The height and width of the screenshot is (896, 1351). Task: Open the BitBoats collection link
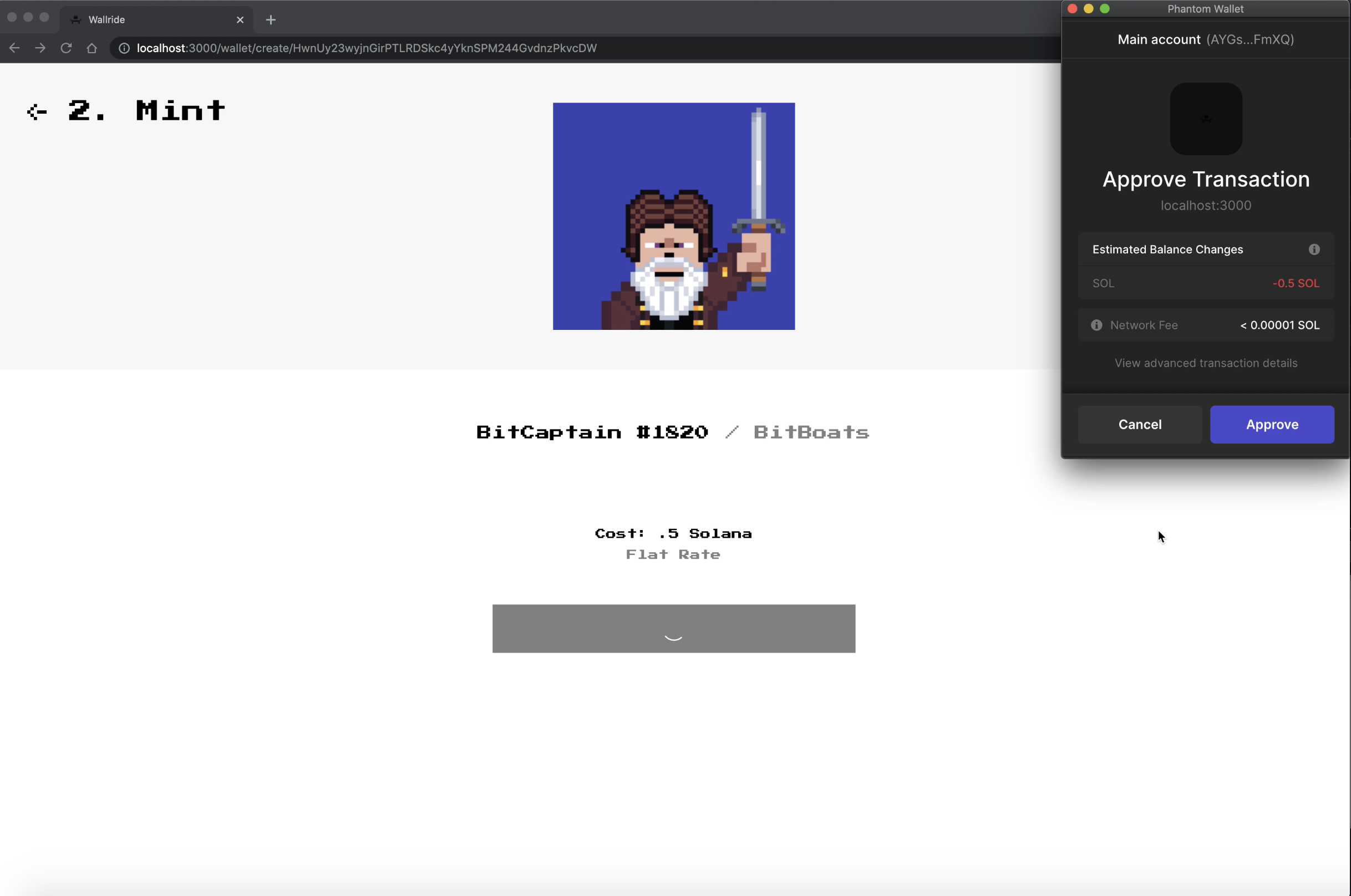811,432
